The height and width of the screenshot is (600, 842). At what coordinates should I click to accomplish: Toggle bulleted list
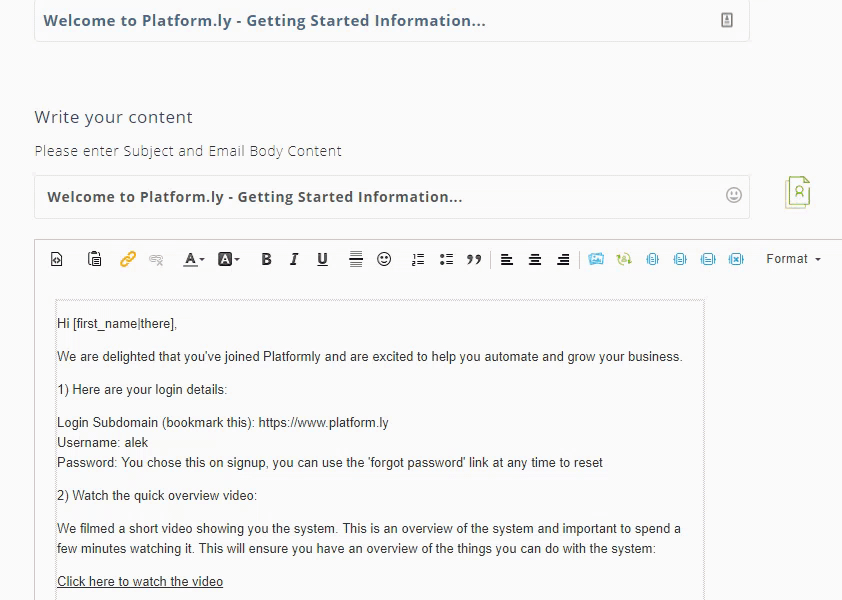(x=446, y=259)
